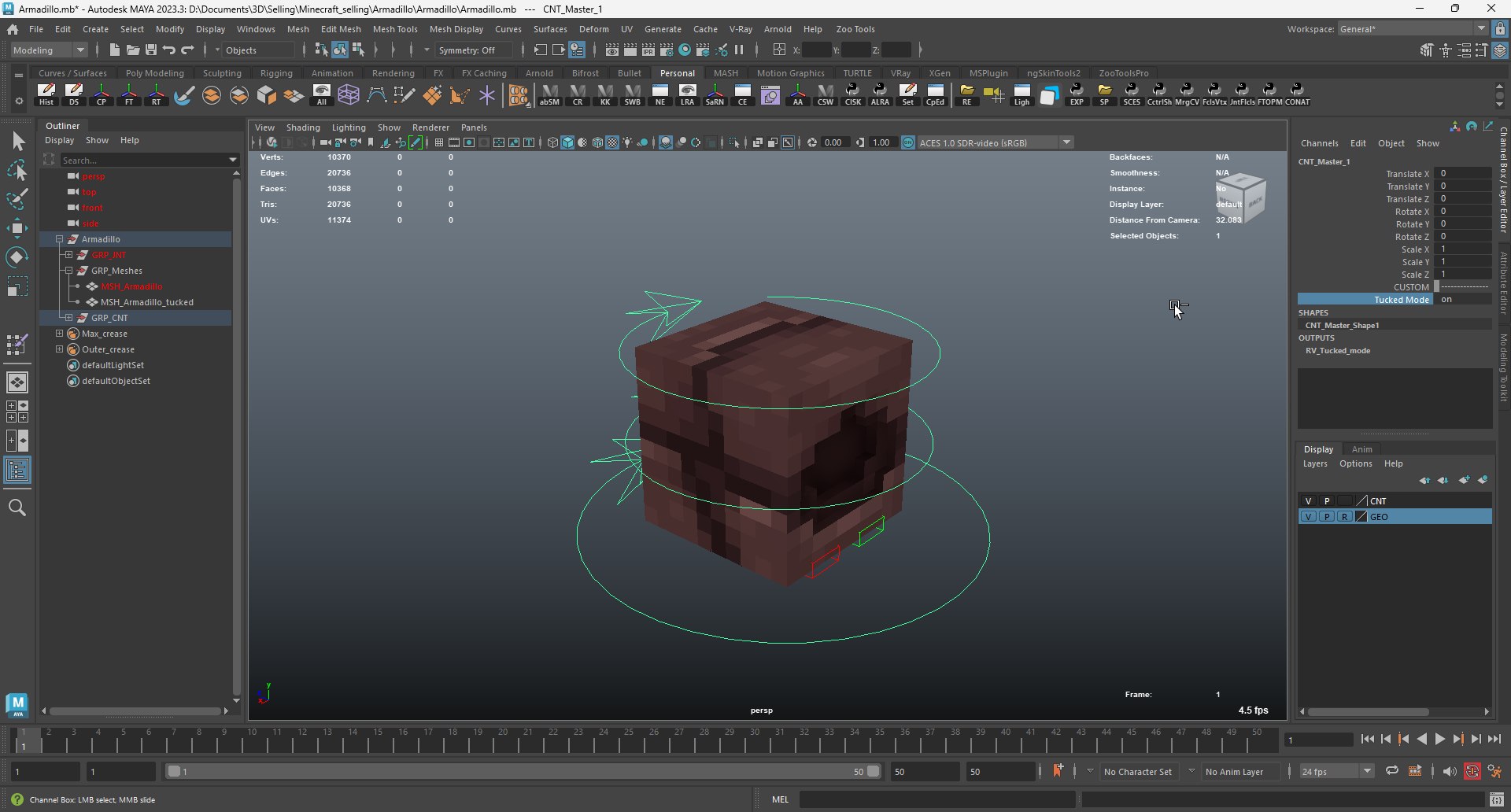The height and width of the screenshot is (812, 1511).
Task: Activate the Move tool in the toolbox
Action: tap(17, 228)
